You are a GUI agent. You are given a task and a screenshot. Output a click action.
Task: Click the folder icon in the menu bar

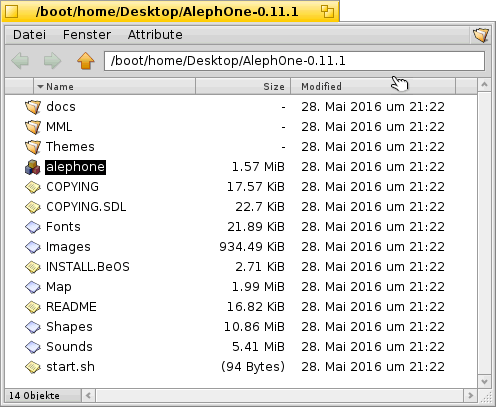[x=480, y=35]
